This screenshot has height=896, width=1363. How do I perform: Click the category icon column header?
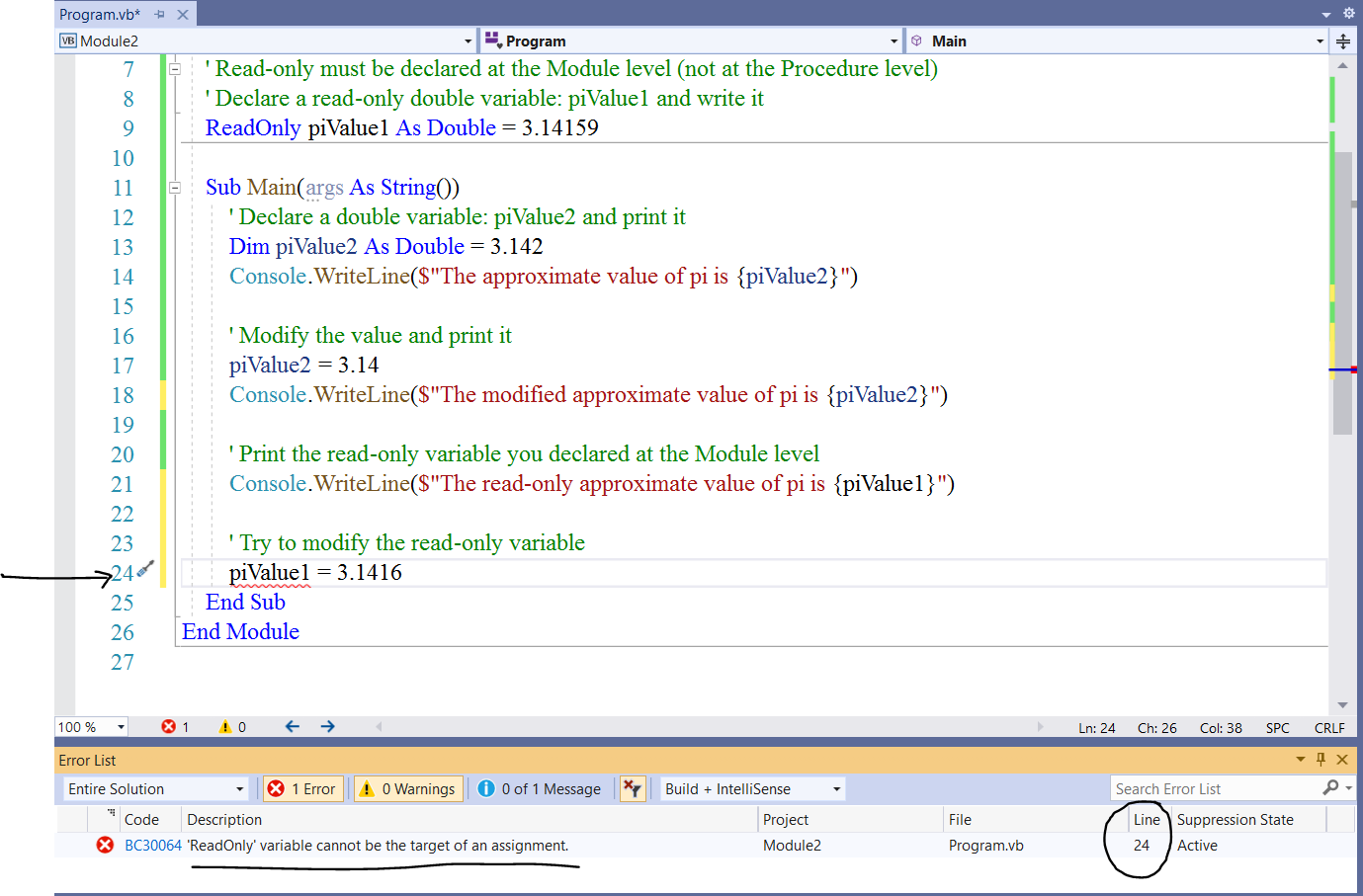[x=105, y=819]
